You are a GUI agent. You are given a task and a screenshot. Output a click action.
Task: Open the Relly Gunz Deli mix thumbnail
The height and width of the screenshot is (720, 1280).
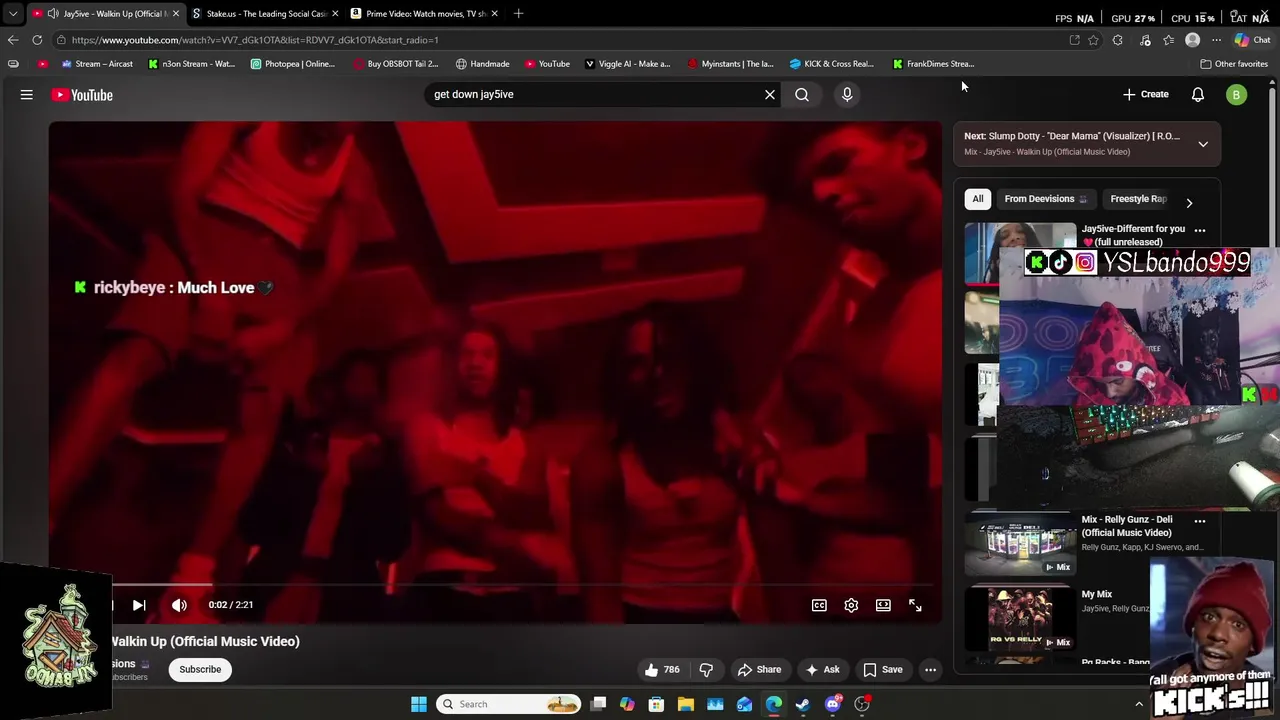1020,546
